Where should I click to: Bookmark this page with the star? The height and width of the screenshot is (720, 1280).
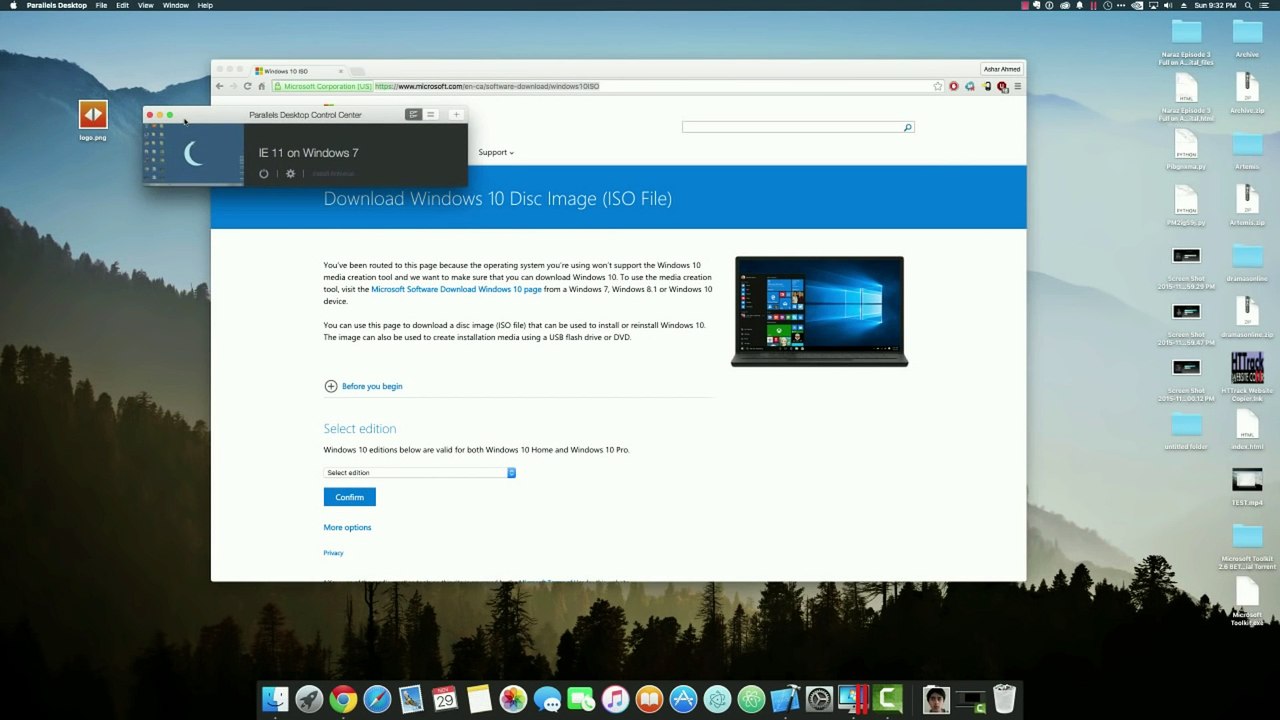[938, 86]
